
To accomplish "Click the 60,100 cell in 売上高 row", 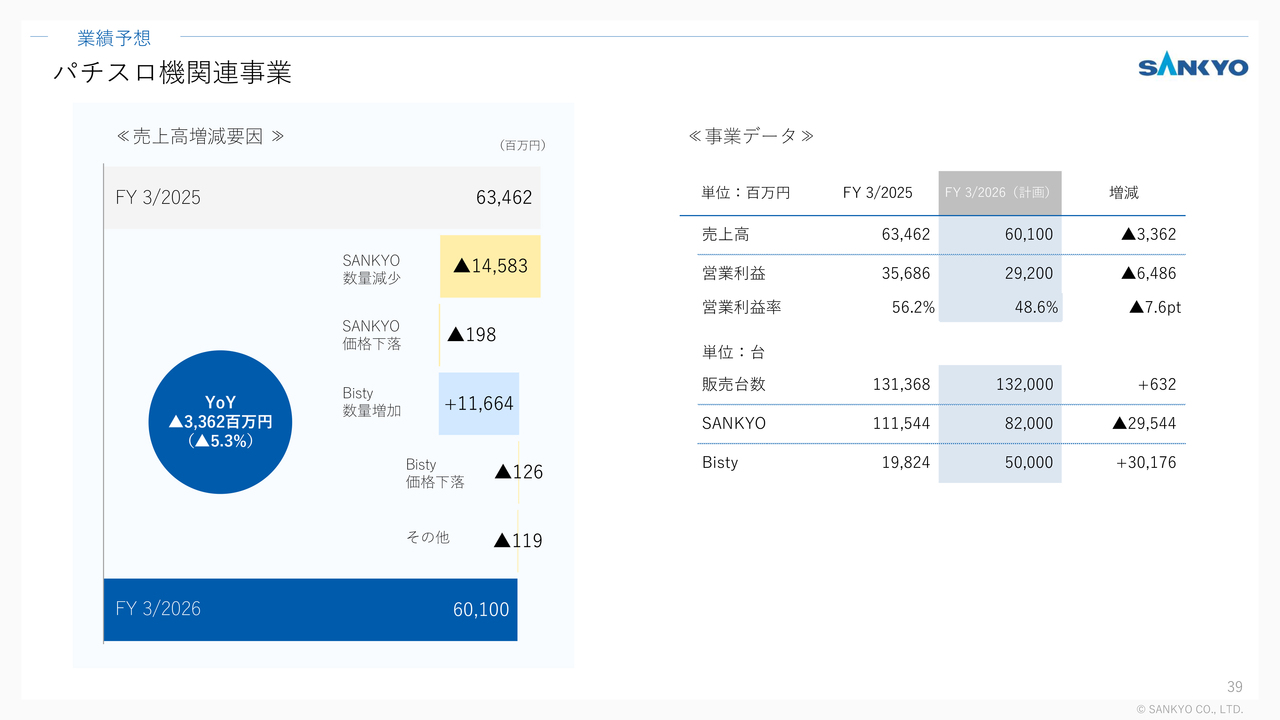I will [1029, 235].
